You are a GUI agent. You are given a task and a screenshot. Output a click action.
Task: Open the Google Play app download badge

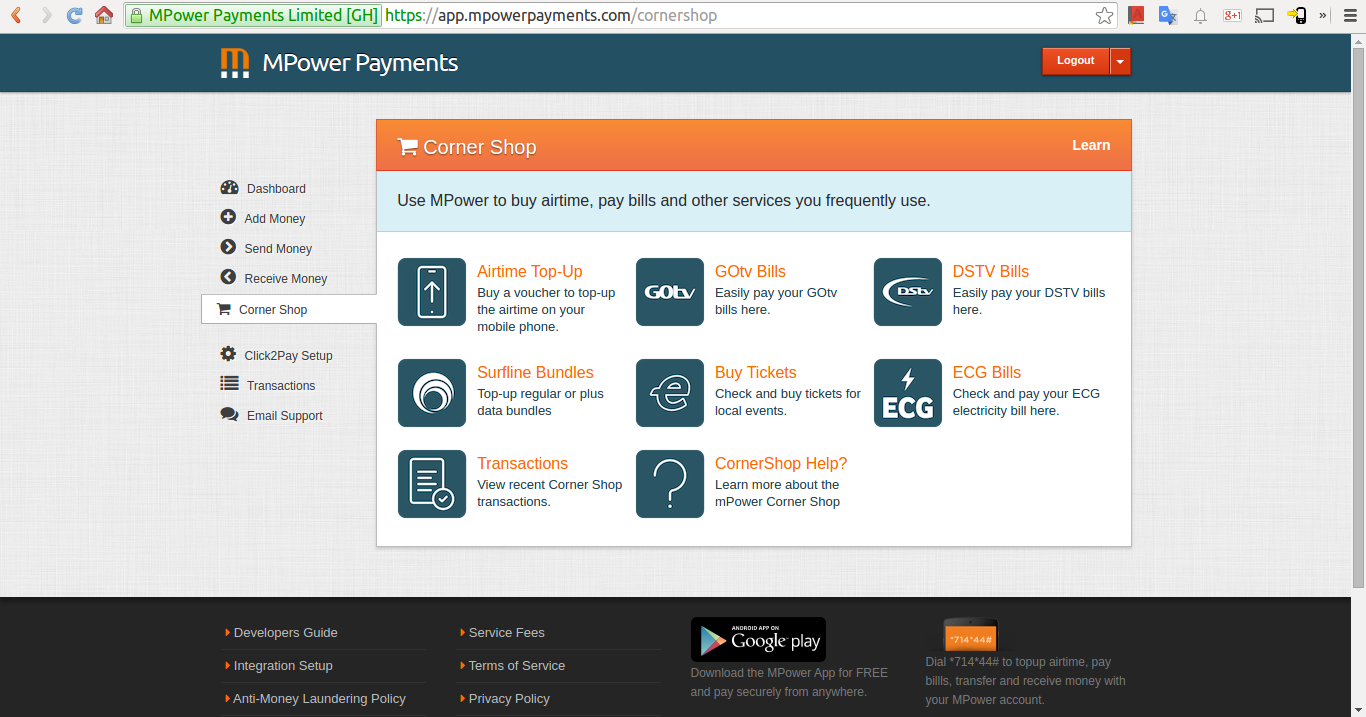758,640
